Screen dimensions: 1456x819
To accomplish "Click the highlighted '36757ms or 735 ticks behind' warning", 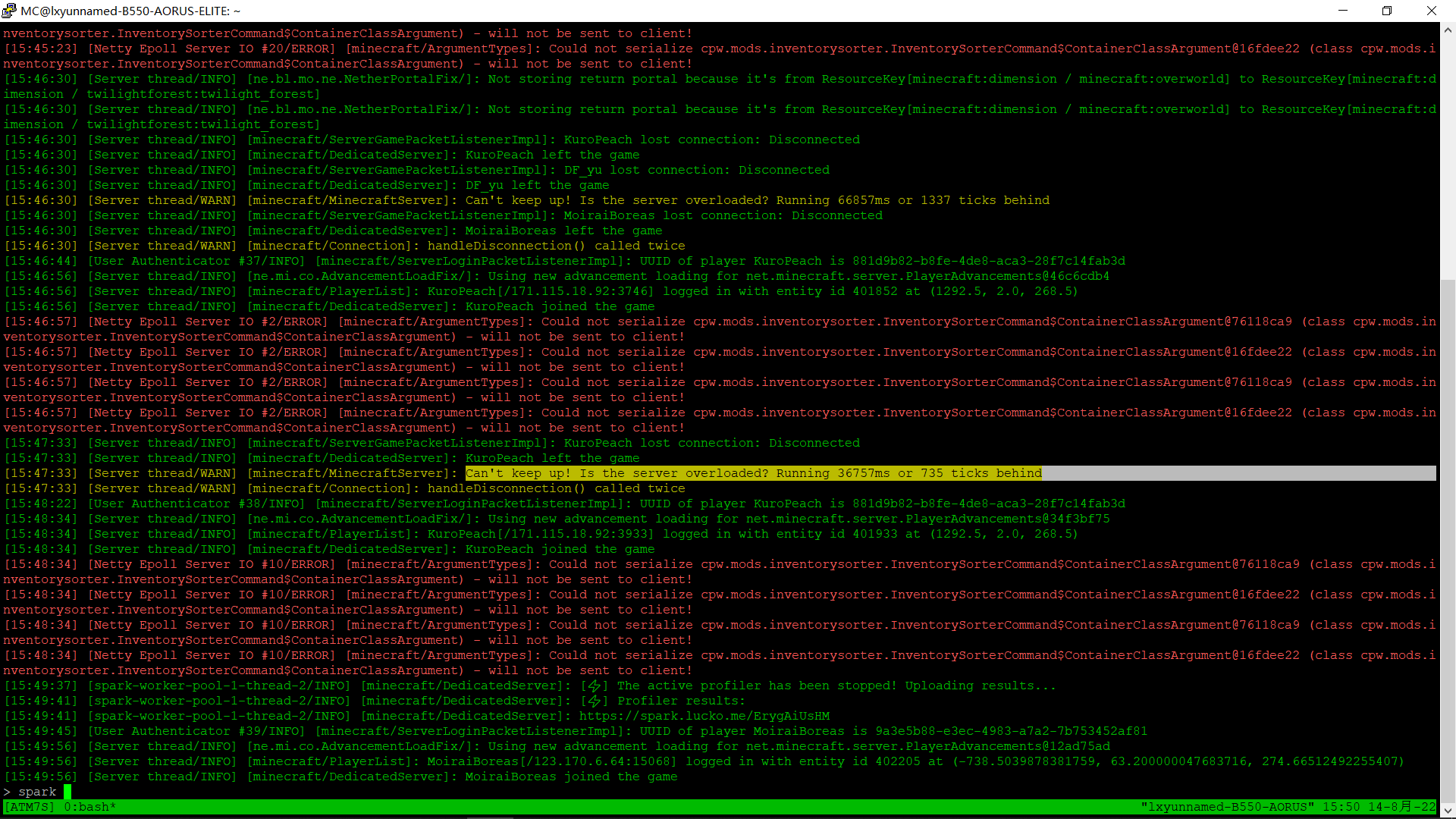I will [754, 473].
